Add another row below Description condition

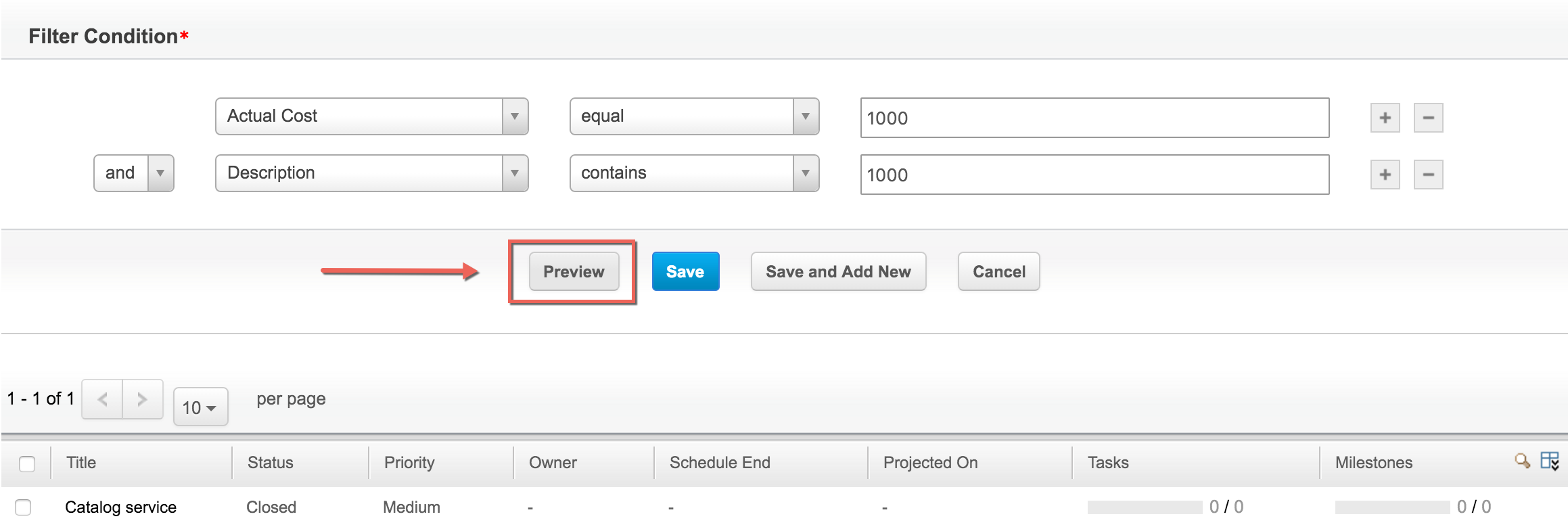click(x=1385, y=175)
